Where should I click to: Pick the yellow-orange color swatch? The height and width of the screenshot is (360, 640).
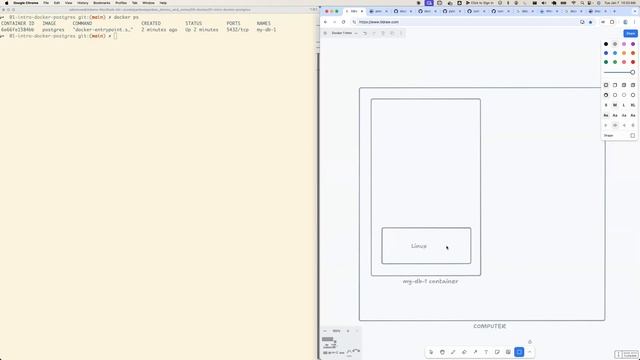[624, 53]
